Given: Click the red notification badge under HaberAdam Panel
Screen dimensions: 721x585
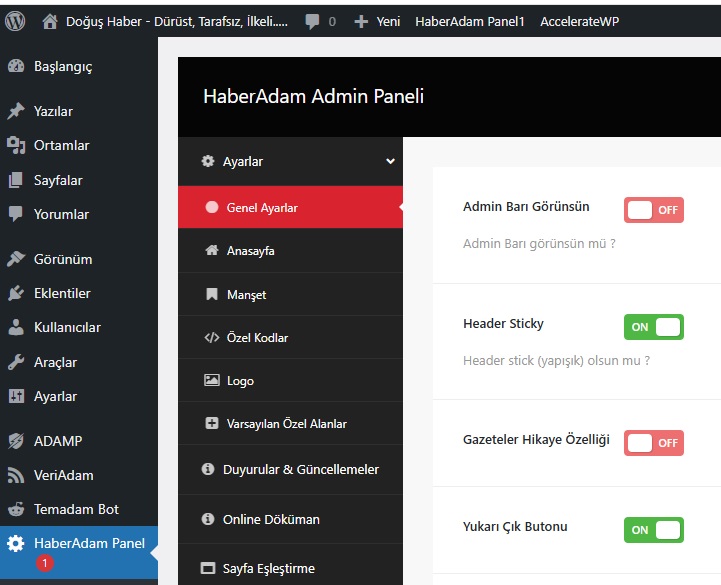Looking at the screenshot, I should coord(45,563).
